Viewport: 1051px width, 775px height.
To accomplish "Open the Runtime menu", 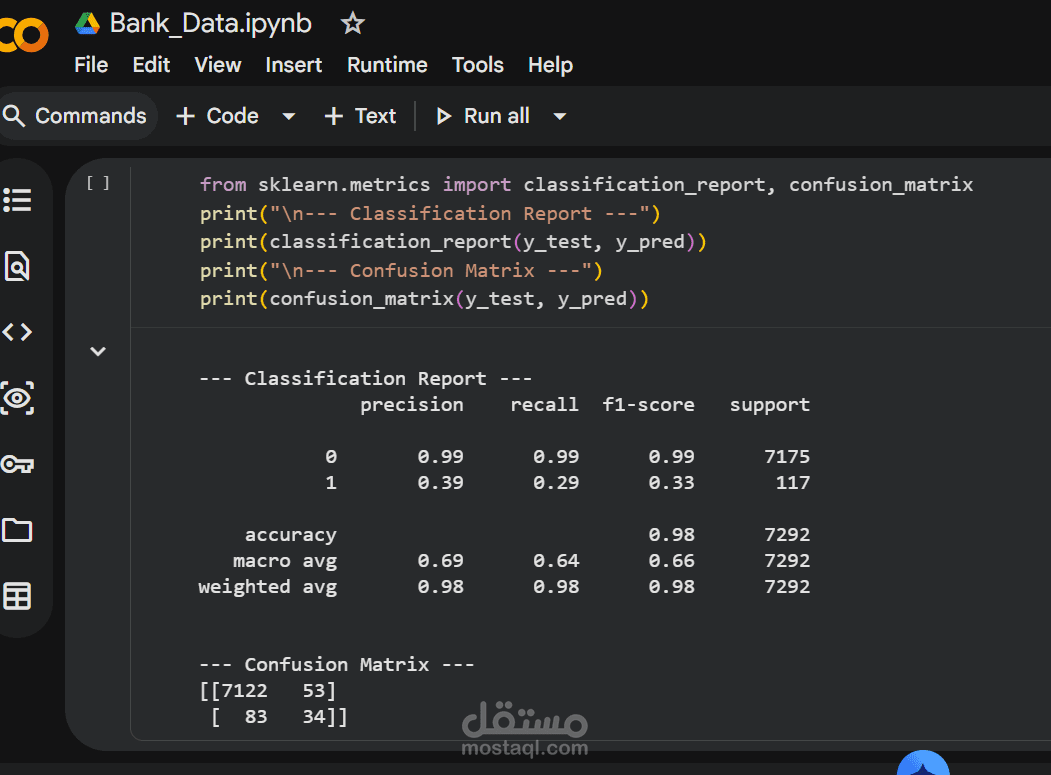I will [x=387, y=65].
